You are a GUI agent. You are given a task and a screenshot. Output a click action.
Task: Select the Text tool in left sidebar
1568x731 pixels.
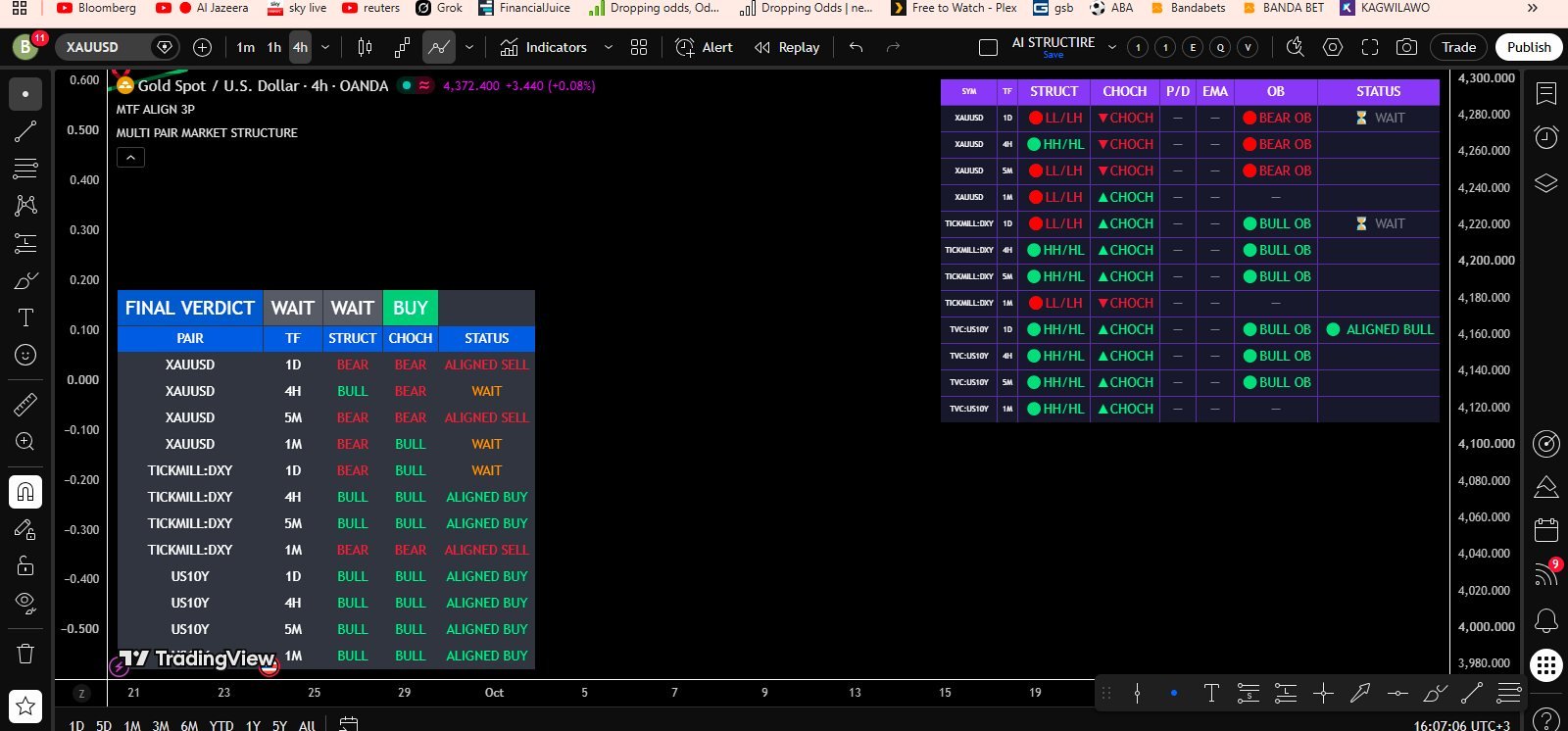tap(25, 317)
